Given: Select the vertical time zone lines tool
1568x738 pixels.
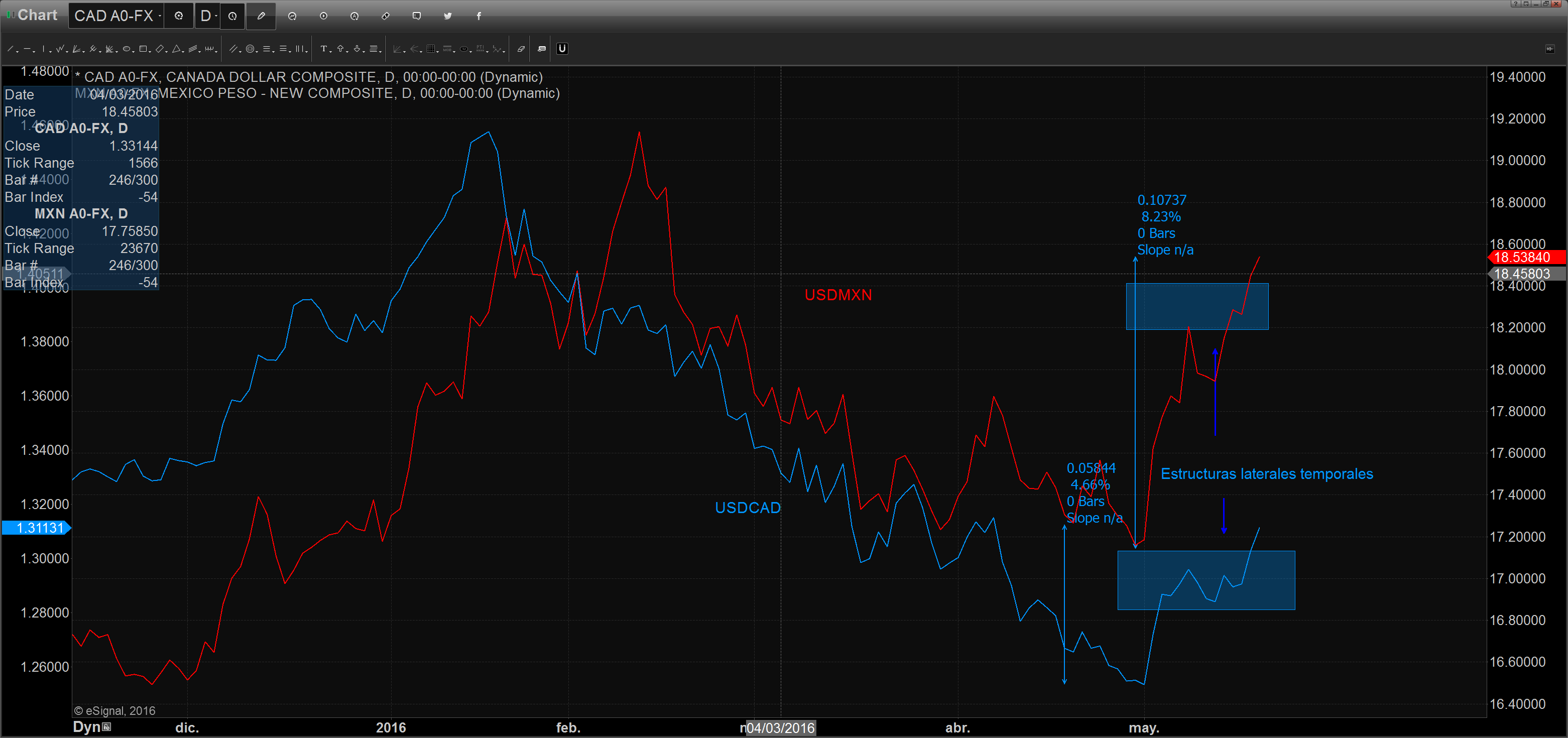Looking at the screenshot, I should (300, 49).
